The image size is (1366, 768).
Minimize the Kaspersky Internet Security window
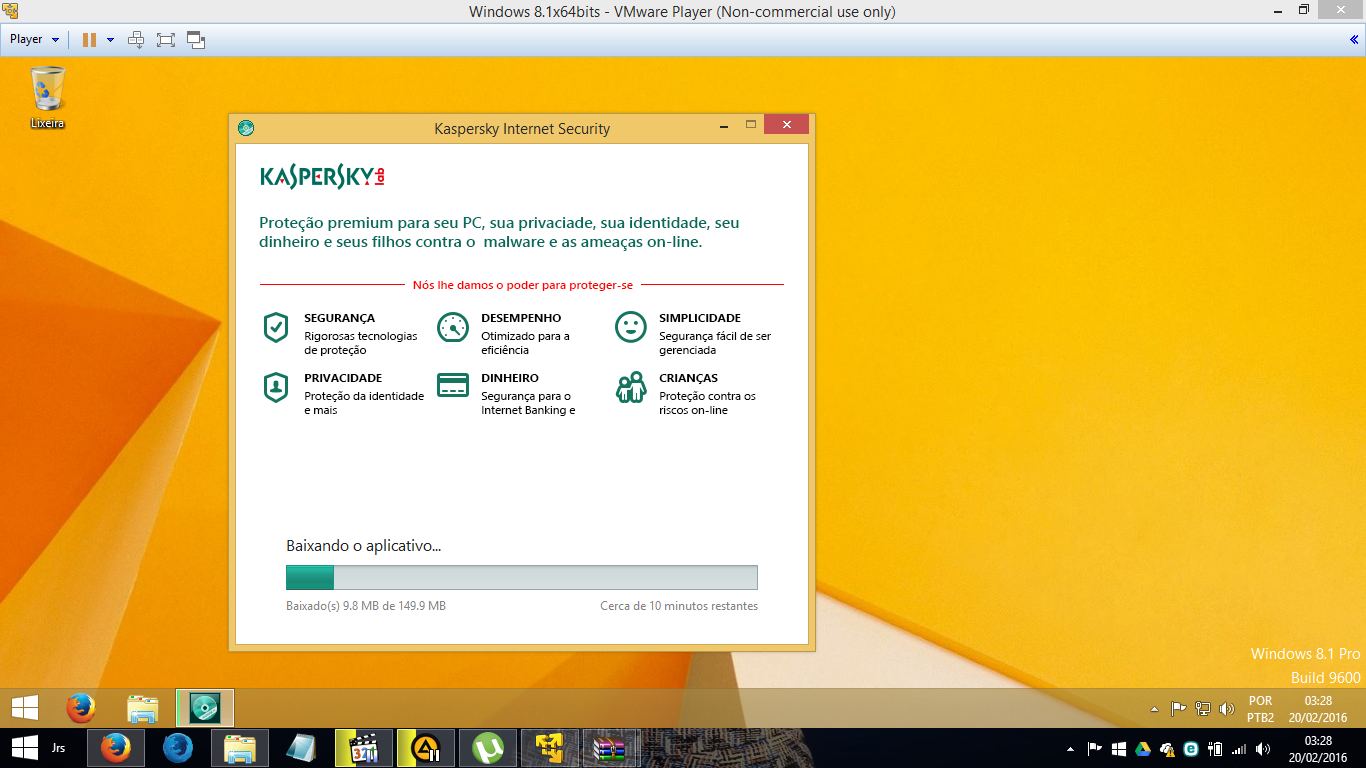coord(723,125)
